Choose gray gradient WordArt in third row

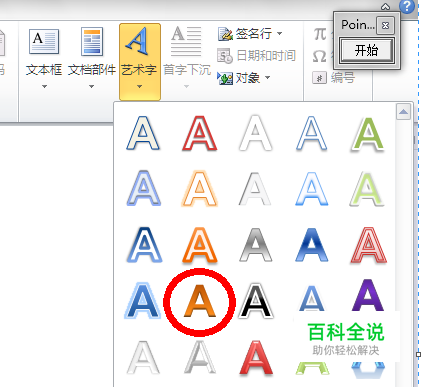coord(255,244)
